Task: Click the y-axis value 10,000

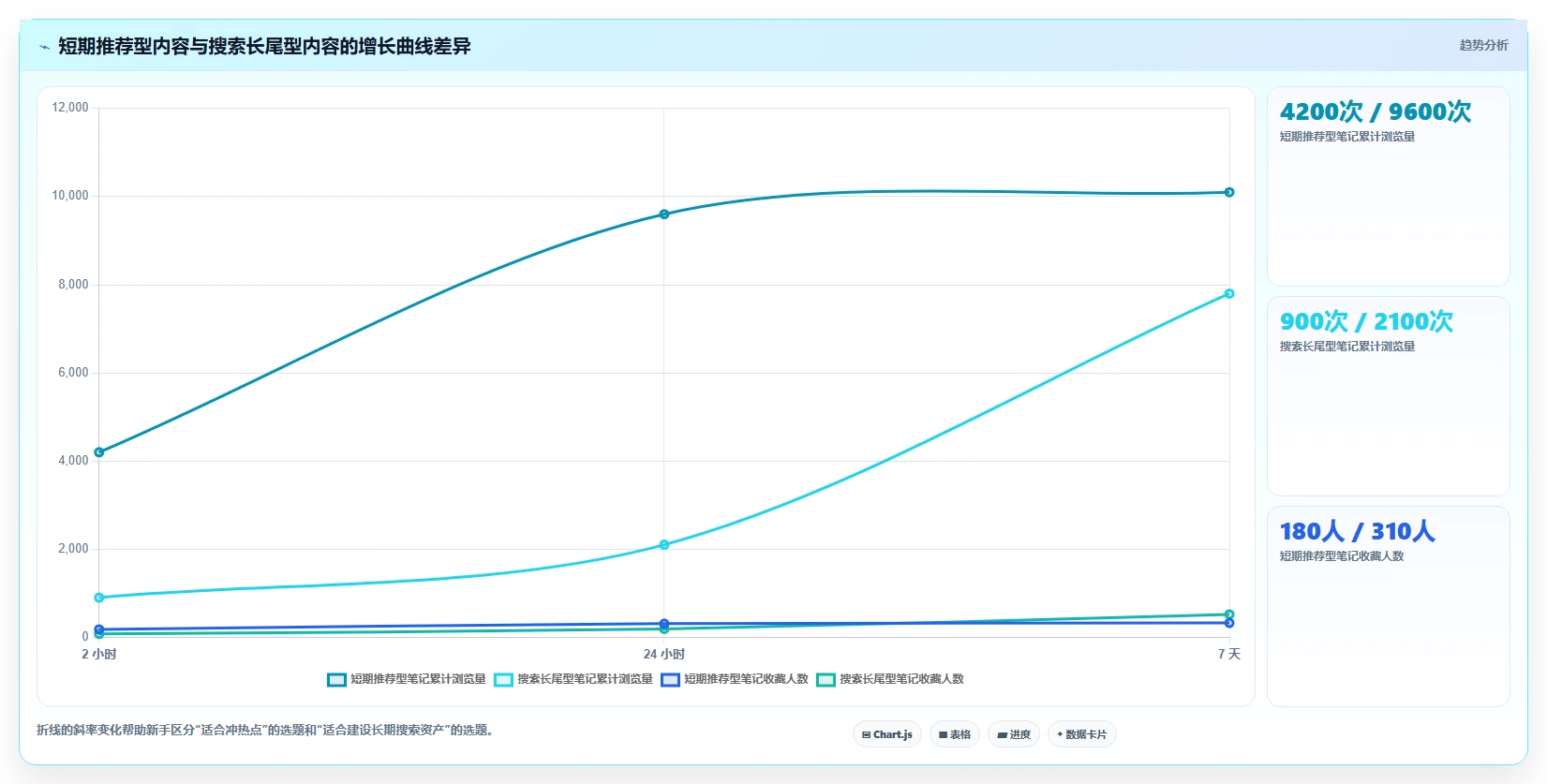Action: coord(70,196)
